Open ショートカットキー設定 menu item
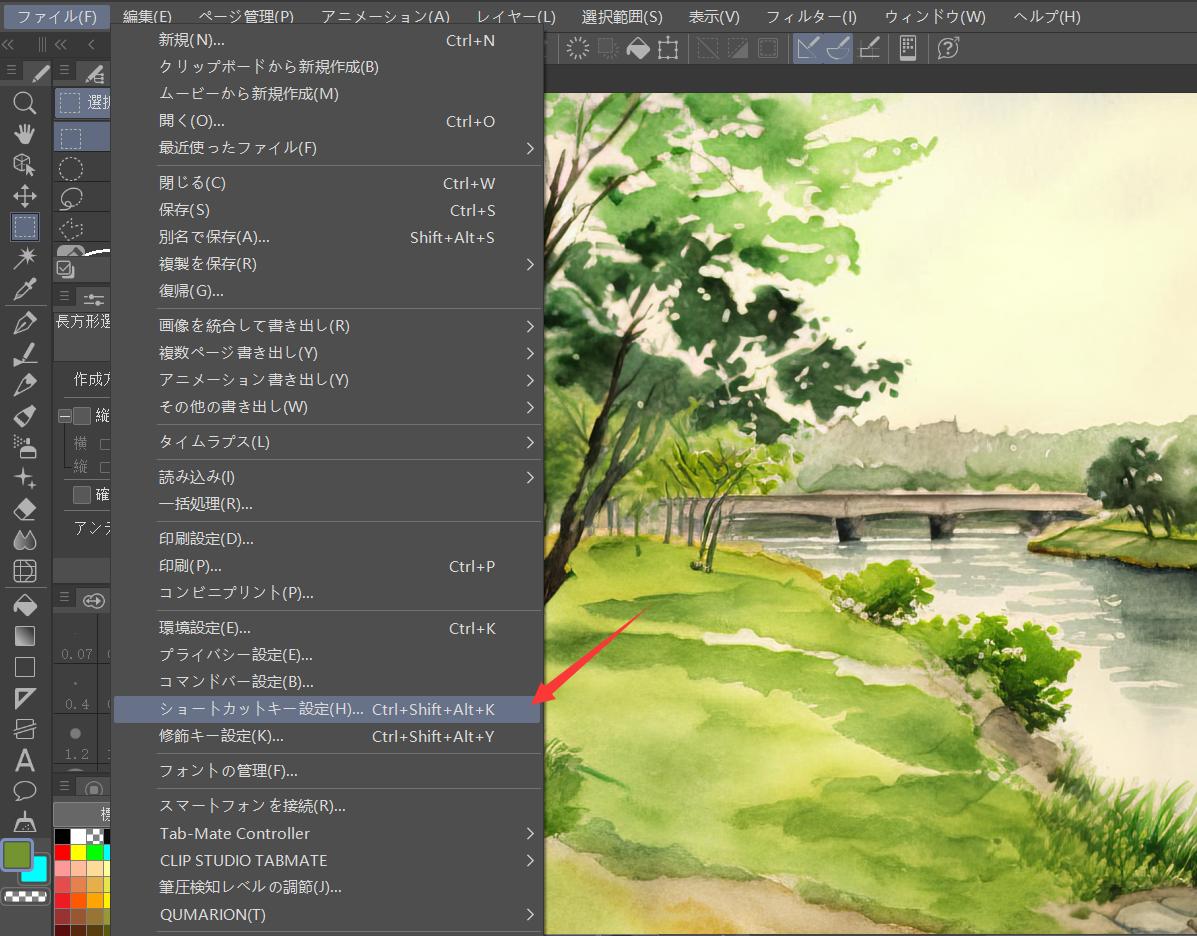This screenshot has height=936, width=1197. [x=327, y=709]
